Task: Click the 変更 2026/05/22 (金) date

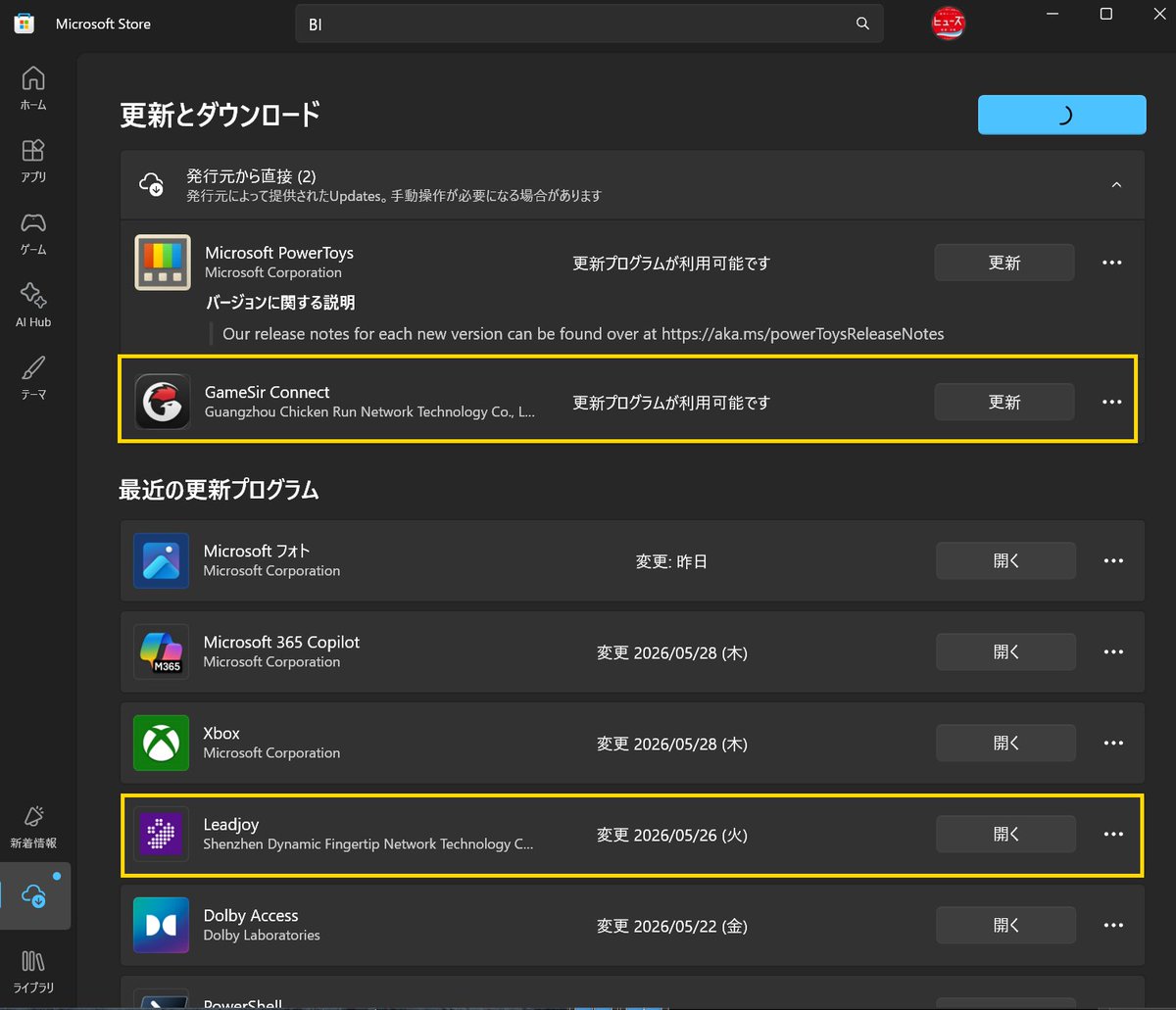Action: (672, 927)
